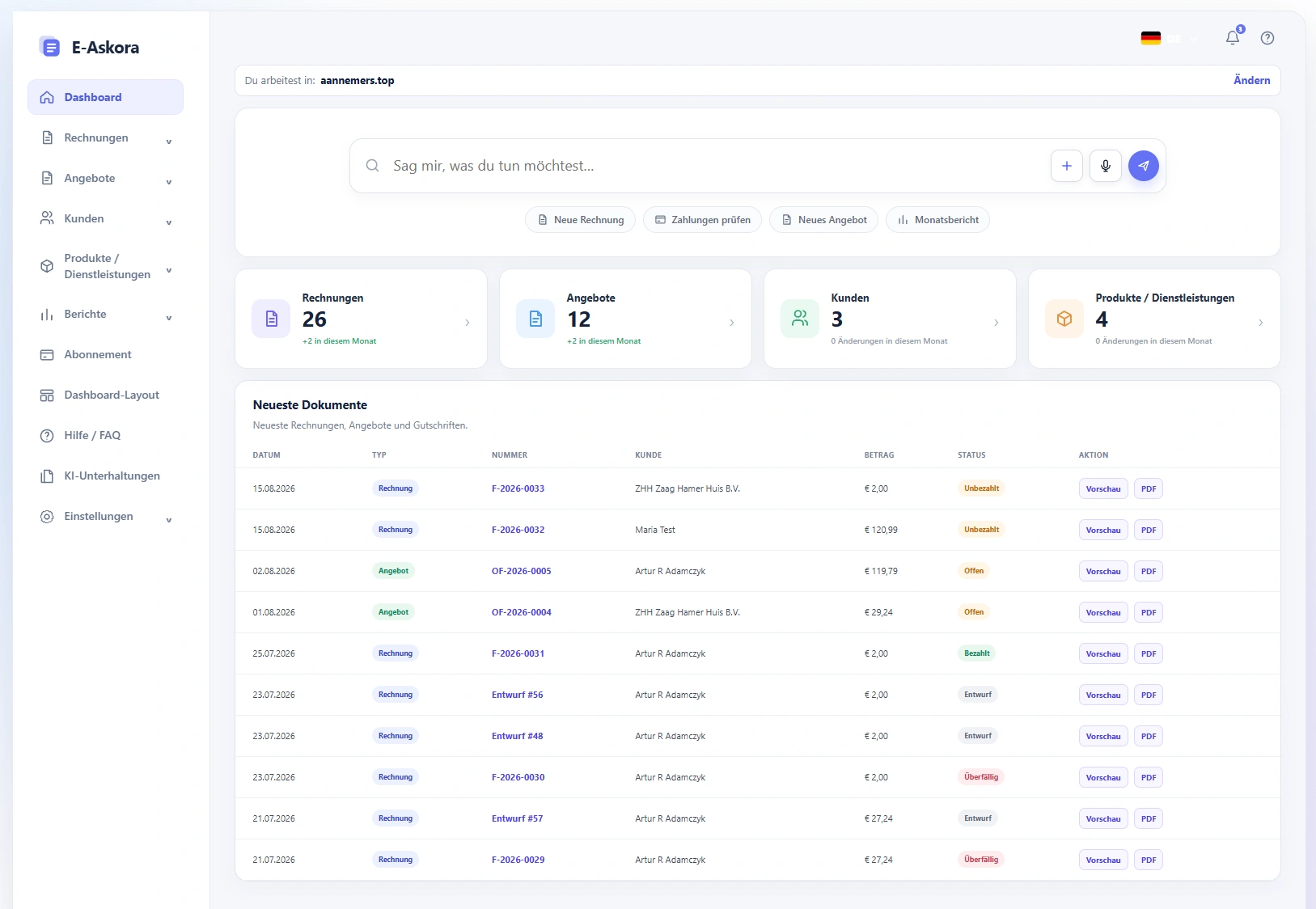Open offer link OF-2026-0004

click(521, 612)
